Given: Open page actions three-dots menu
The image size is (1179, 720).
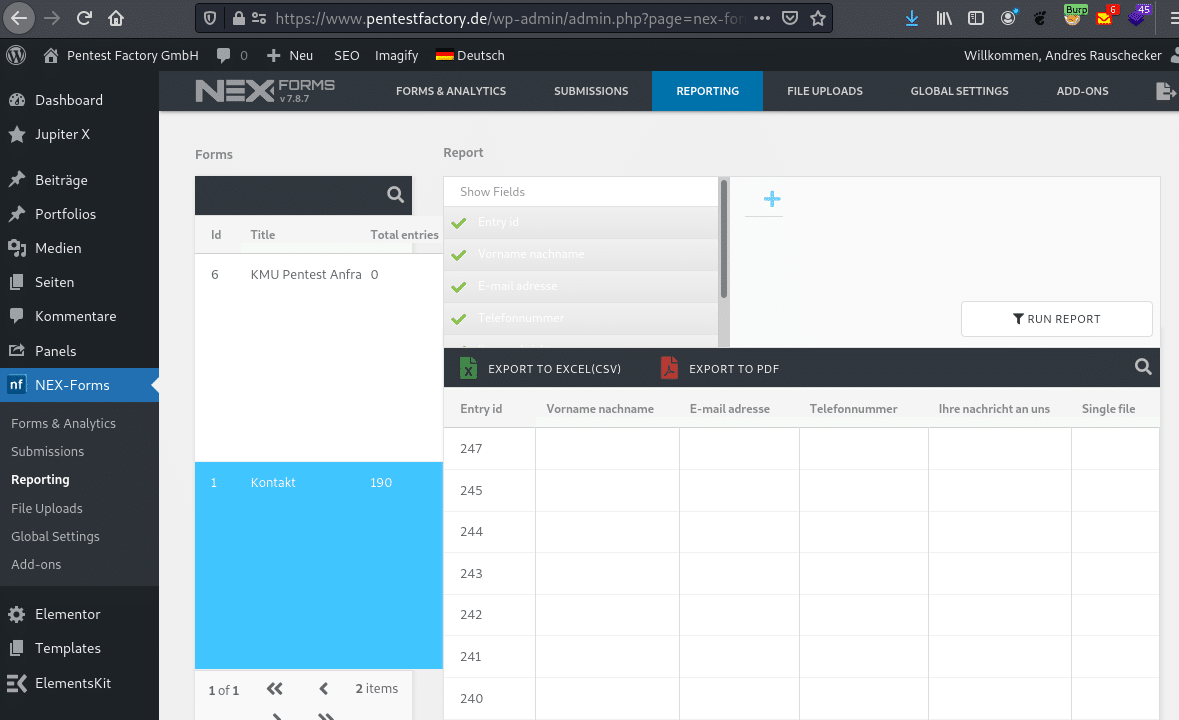Looking at the screenshot, I should coord(762,18).
